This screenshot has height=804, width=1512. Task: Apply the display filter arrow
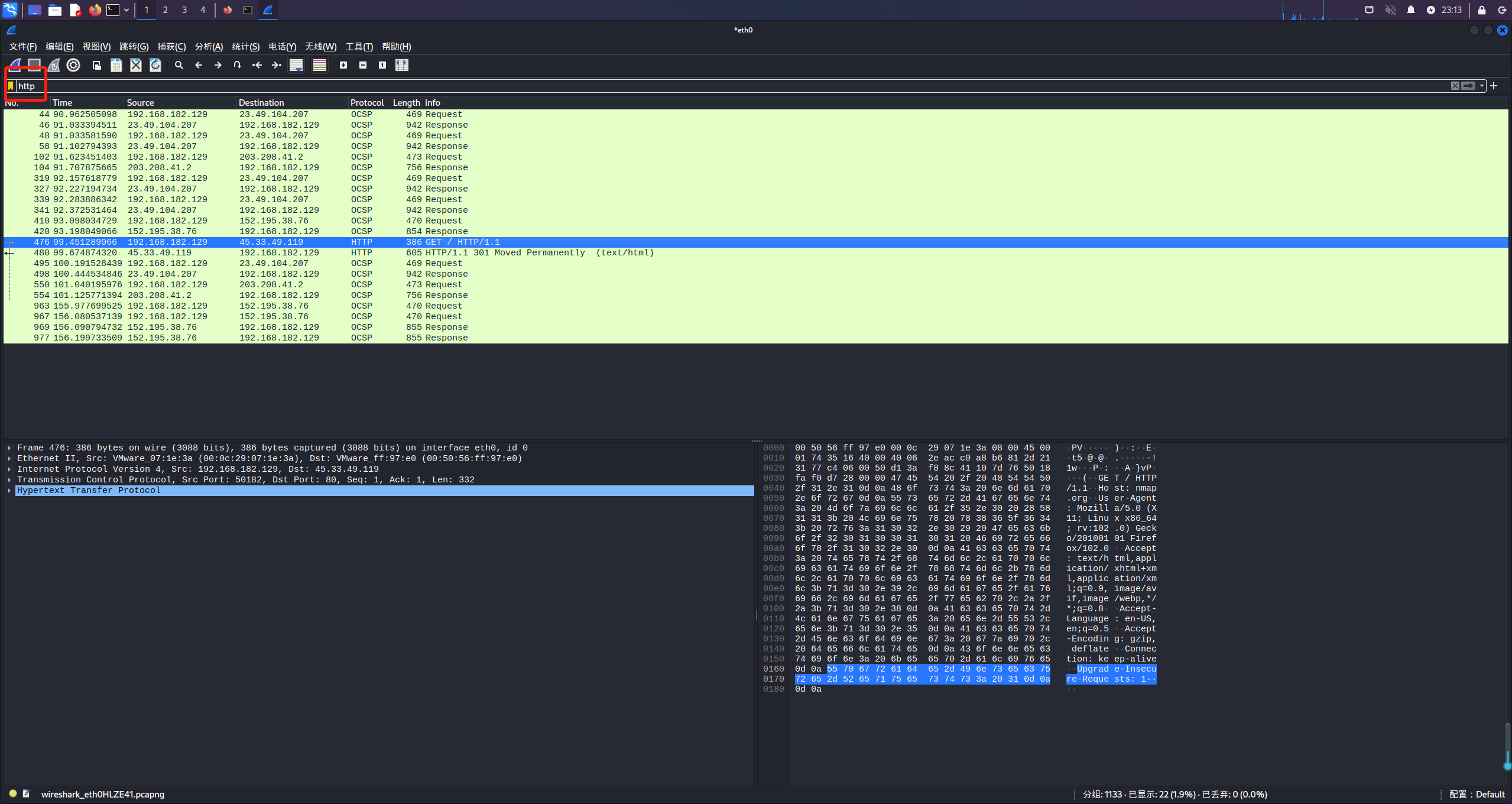point(1468,86)
